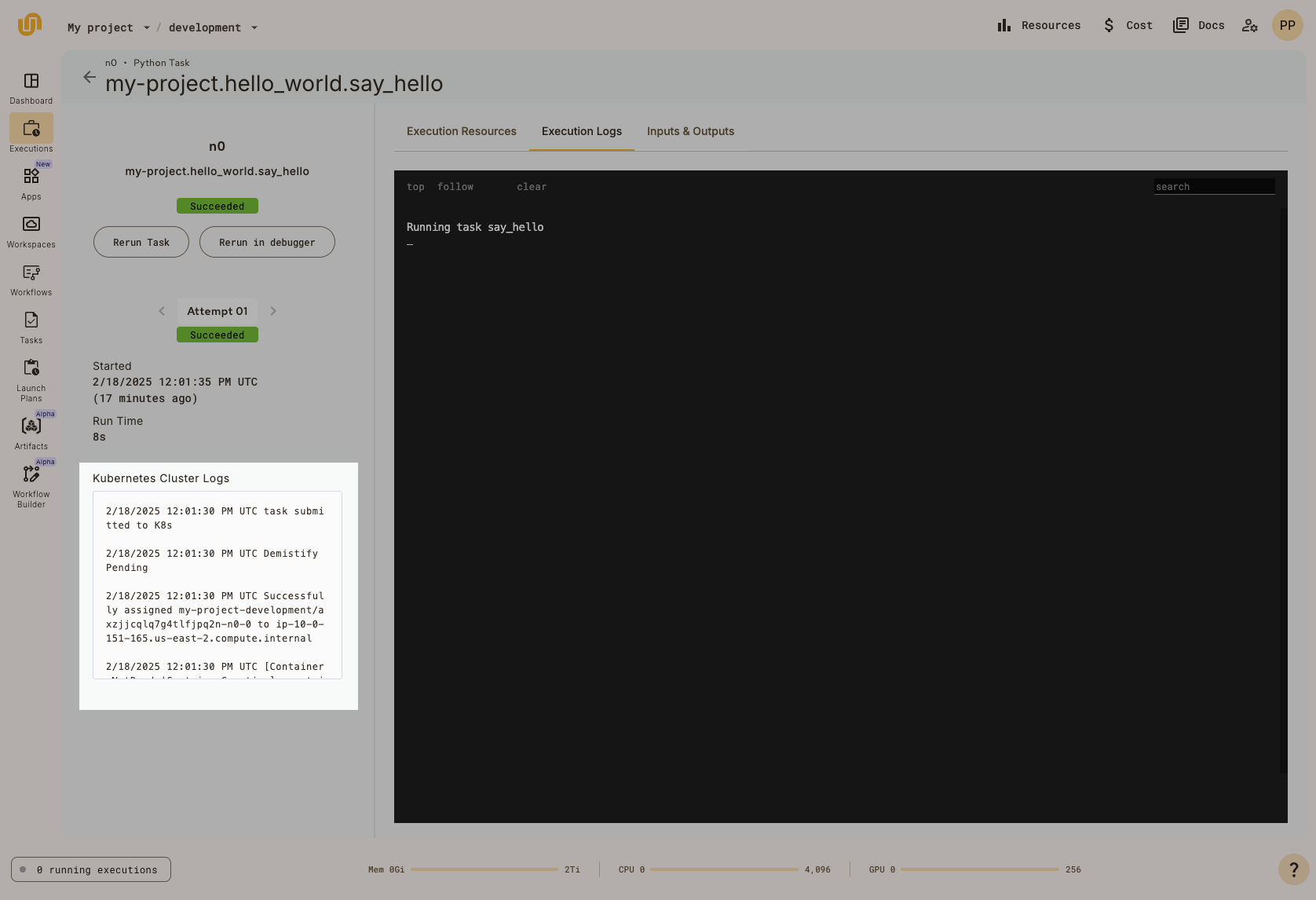1316x900 pixels.
Task: Switch to the Inputs & Outputs tab
Action: pos(690,131)
